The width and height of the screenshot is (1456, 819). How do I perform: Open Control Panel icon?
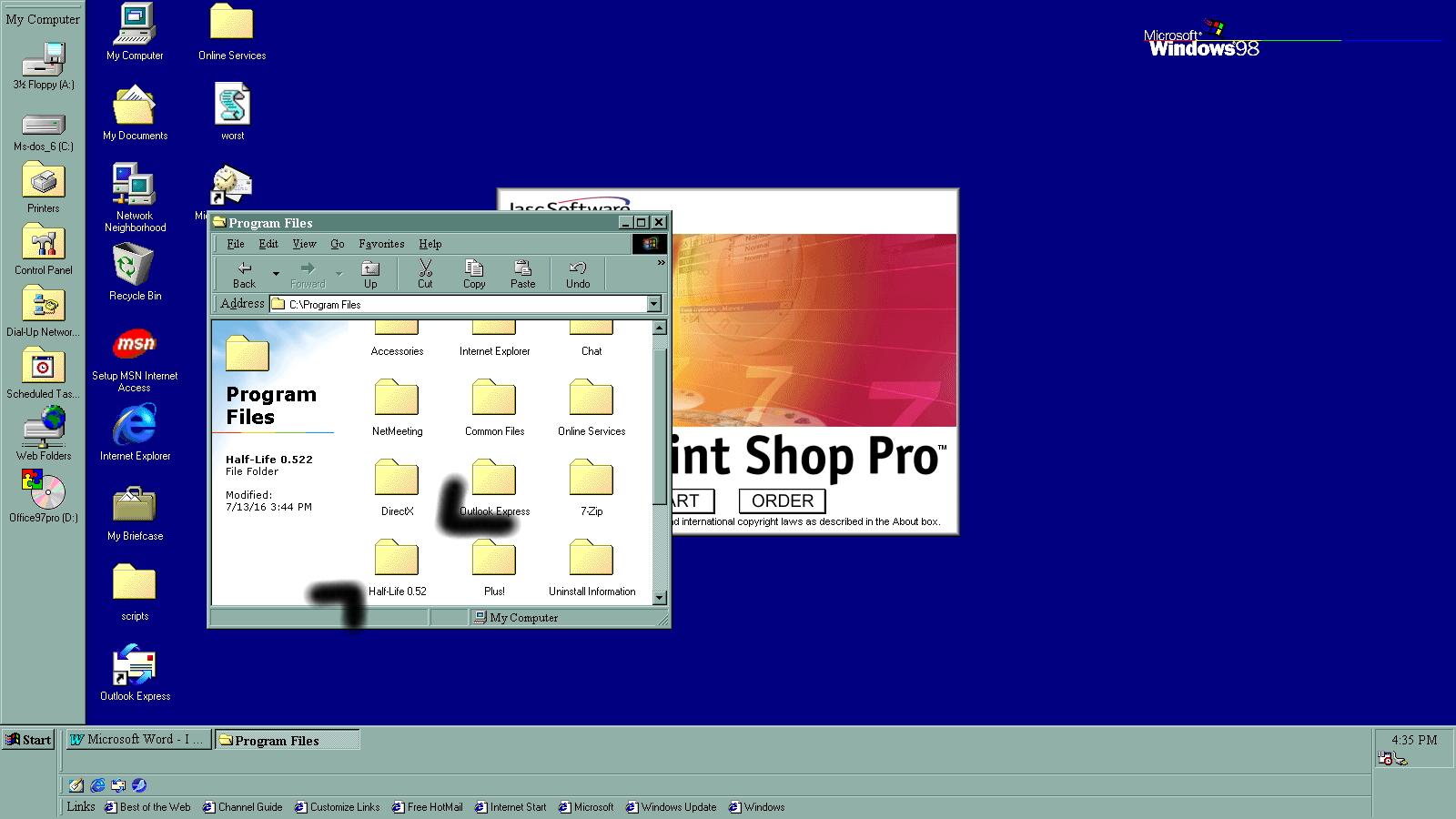tap(44, 250)
